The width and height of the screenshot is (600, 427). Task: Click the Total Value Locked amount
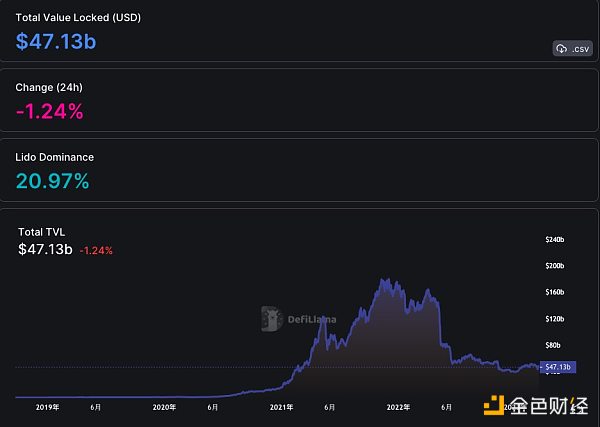click(56, 41)
